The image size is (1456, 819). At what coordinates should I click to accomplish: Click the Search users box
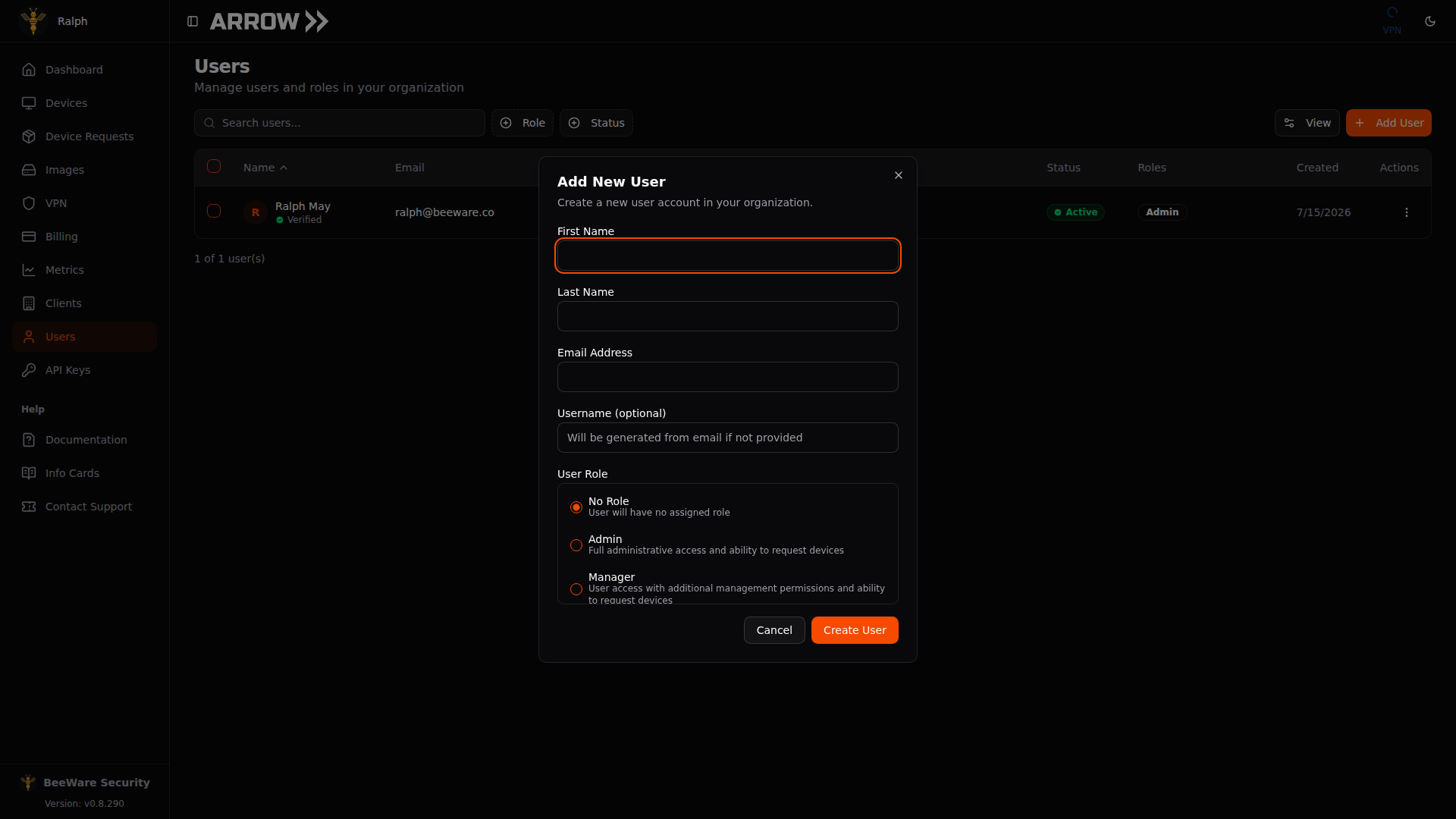coord(340,123)
